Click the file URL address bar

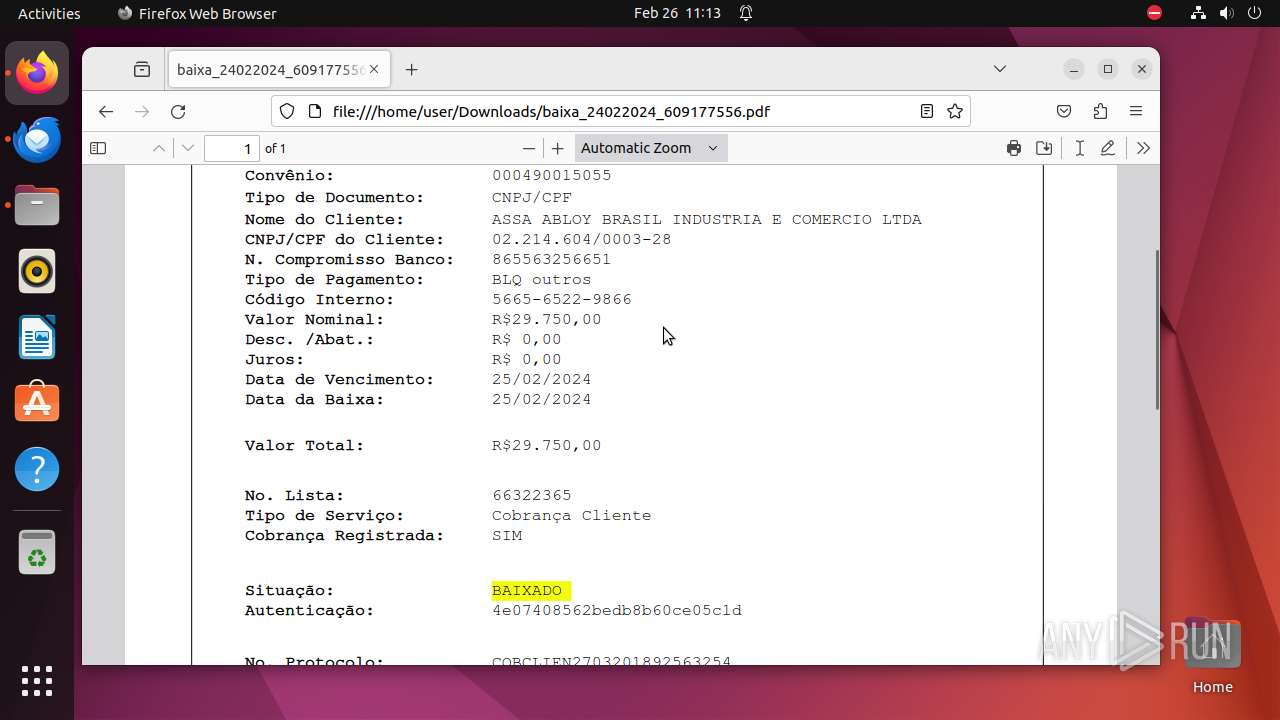pos(620,111)
